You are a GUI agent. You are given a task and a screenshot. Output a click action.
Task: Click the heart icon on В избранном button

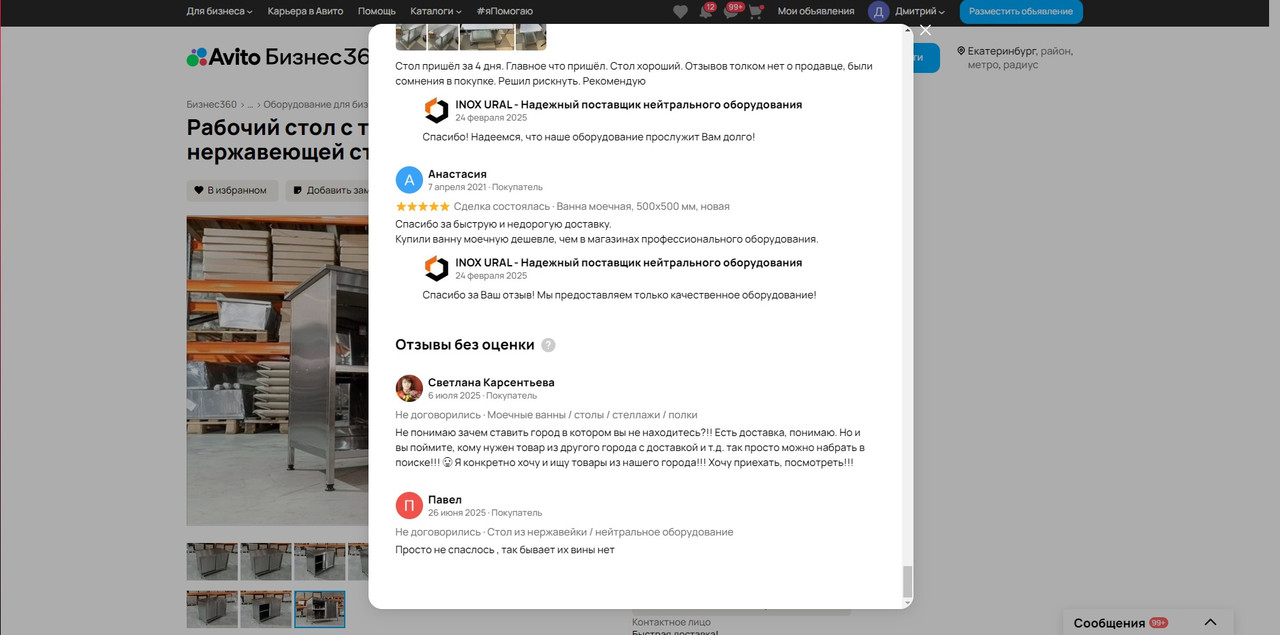click(199, 190)
